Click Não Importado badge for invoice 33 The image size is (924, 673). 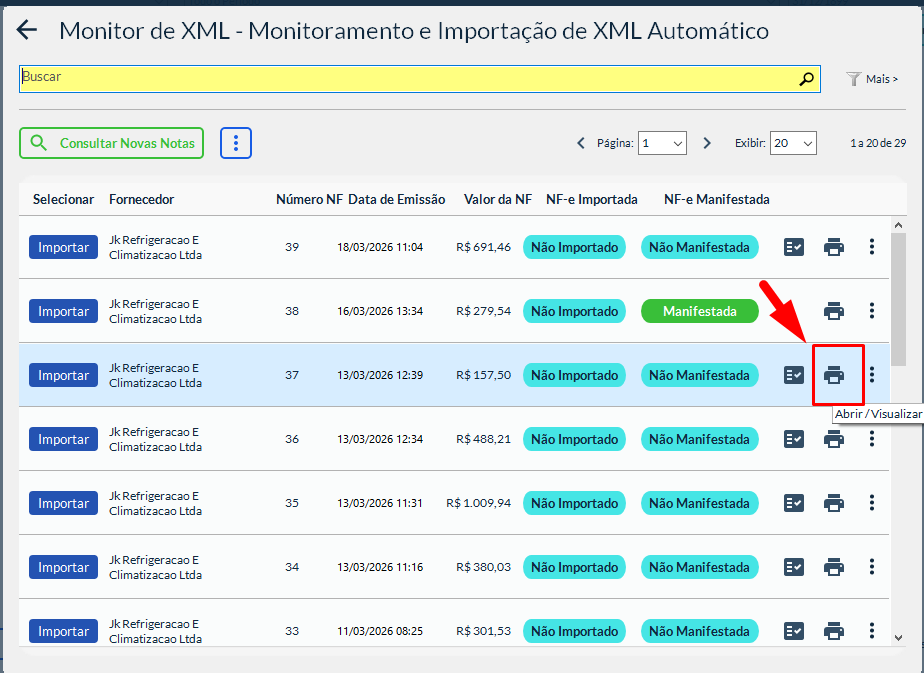click(574, 631)
